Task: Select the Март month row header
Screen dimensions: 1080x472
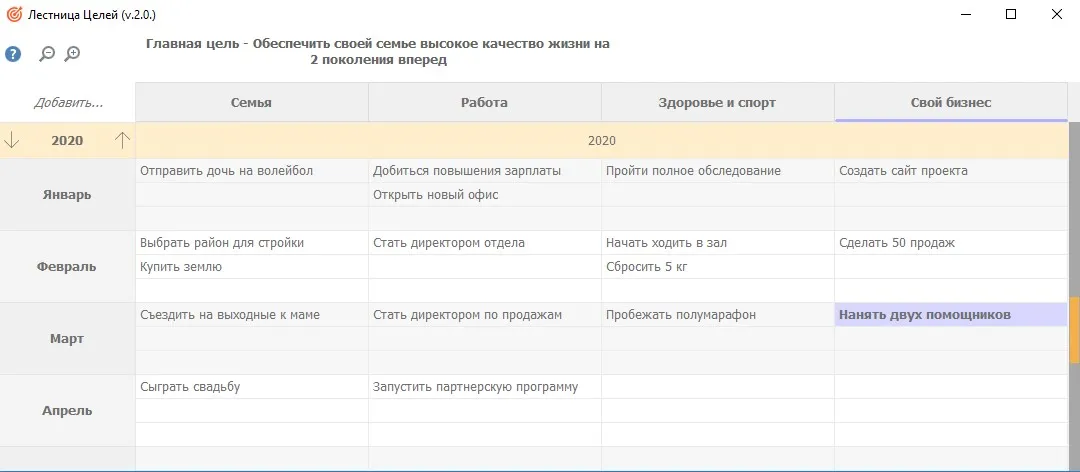Action: [x=68, y=339]
